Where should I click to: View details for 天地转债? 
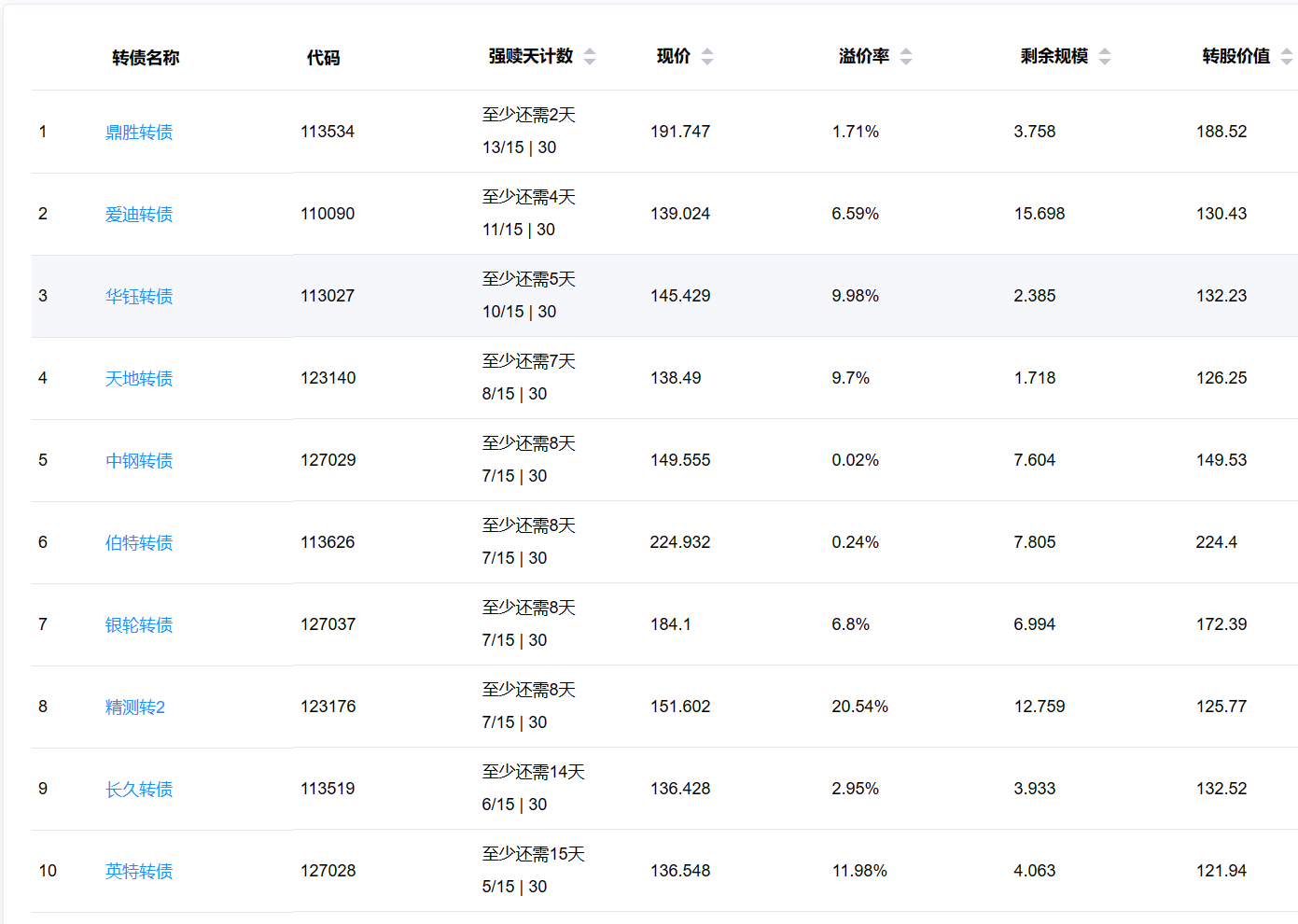coord(139,379)
